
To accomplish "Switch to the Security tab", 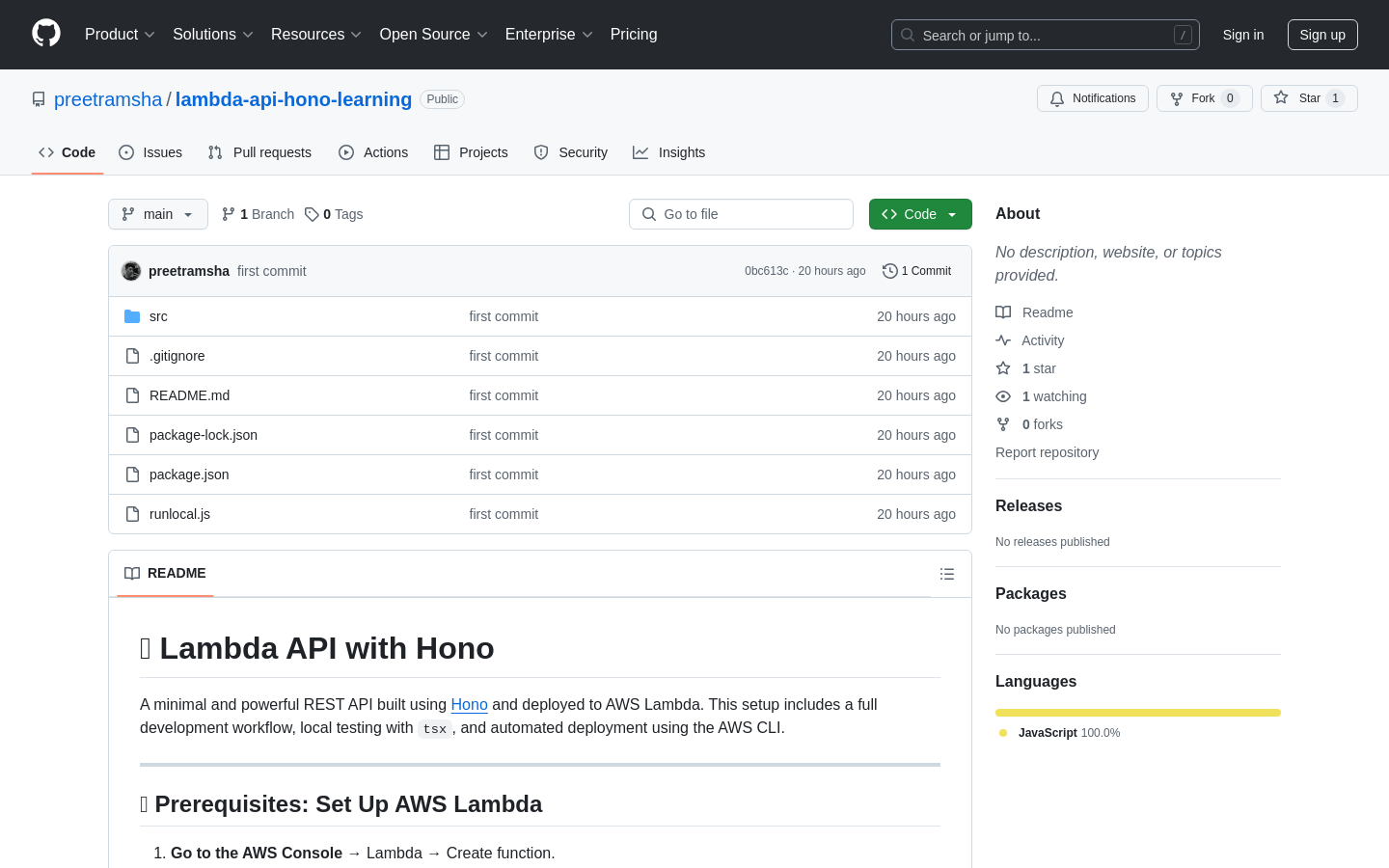I will (x=571, y=152).
